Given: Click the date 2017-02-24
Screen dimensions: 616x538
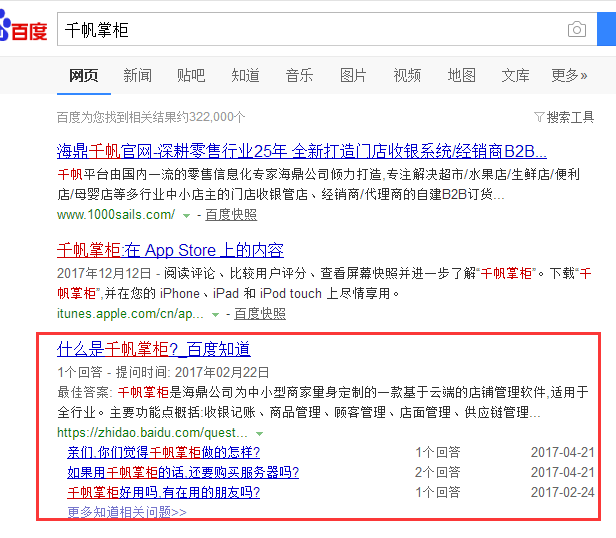Looking at the screenshot, I should [563, 492].
